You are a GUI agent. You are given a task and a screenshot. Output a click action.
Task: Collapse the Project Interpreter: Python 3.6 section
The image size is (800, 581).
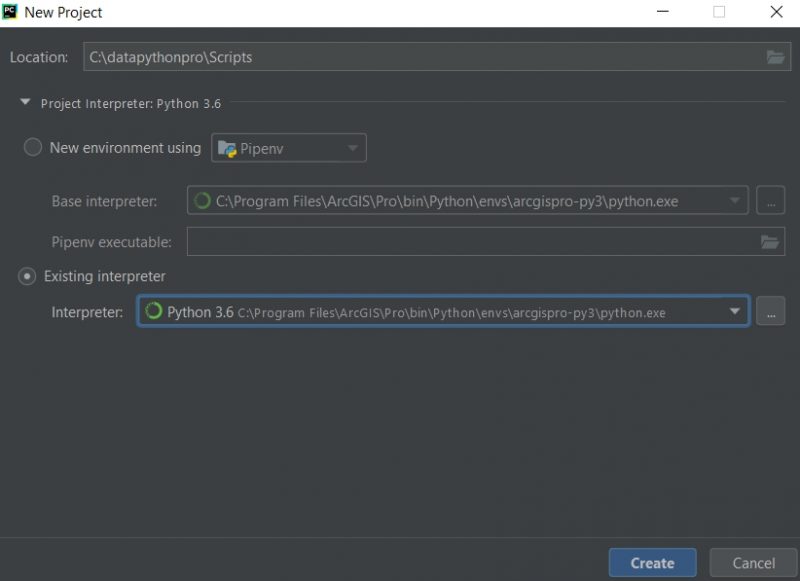pyautogui.click(x=23, y=103)
